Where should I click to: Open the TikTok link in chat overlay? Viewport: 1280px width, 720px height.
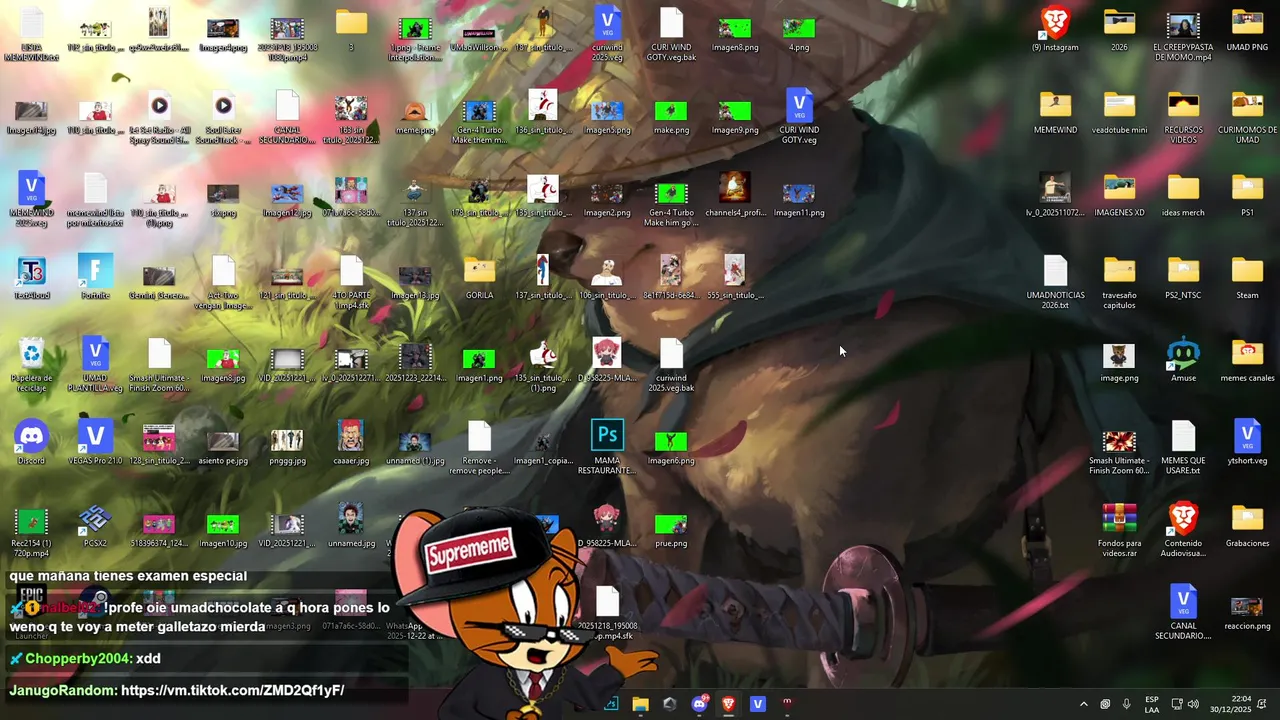tap(232, 690)
